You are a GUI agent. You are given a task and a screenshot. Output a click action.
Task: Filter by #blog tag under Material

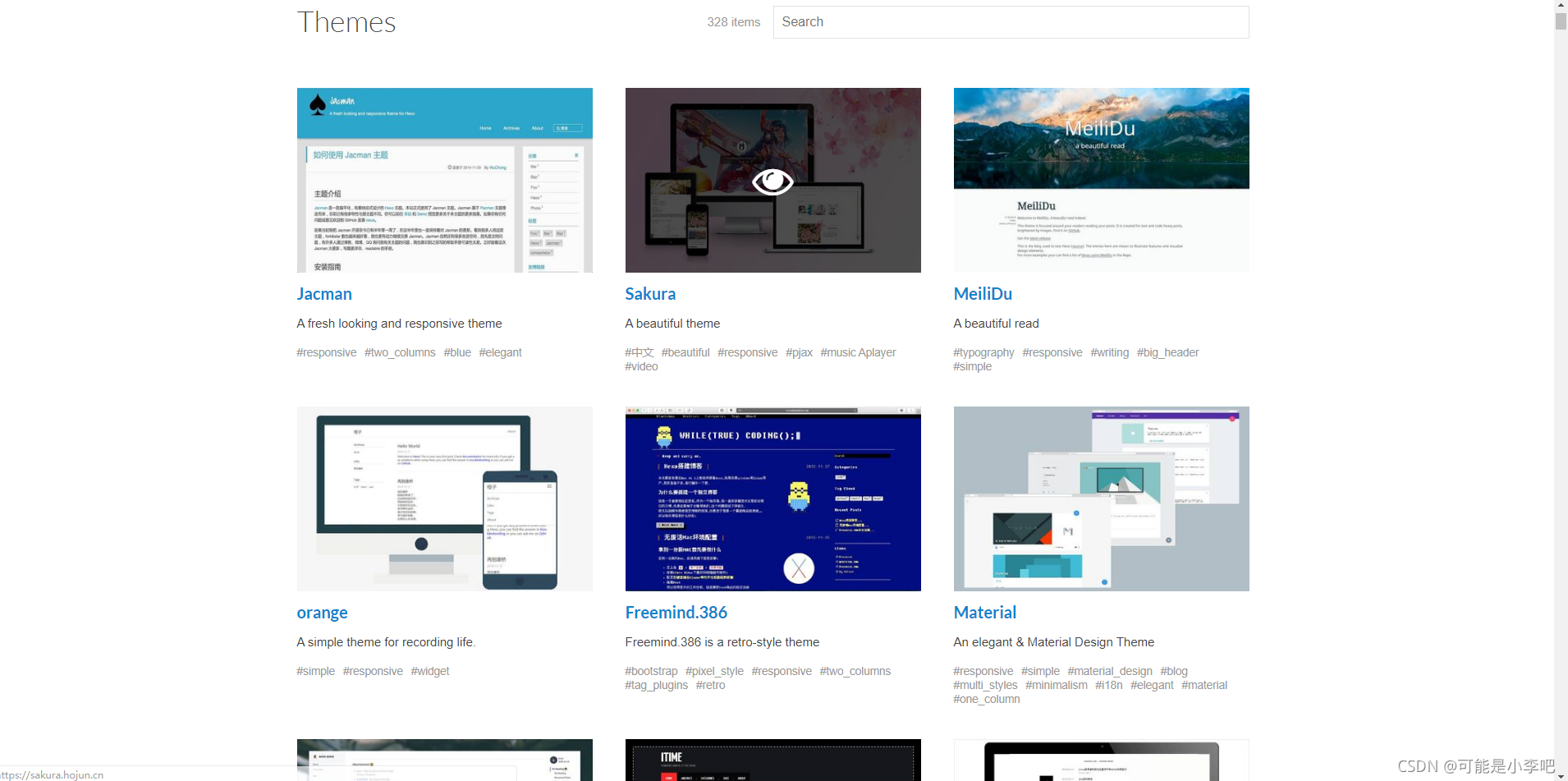[x=1174, y=671]
